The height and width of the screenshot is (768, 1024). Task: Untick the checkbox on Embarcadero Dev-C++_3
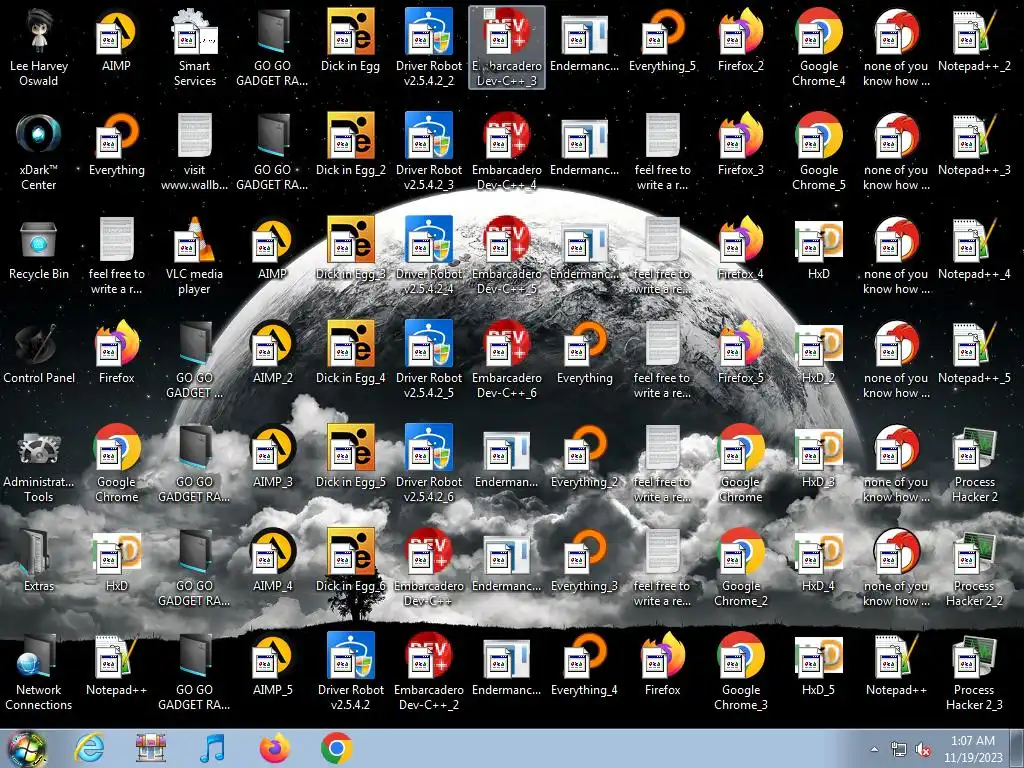click(x=489, y=14)
